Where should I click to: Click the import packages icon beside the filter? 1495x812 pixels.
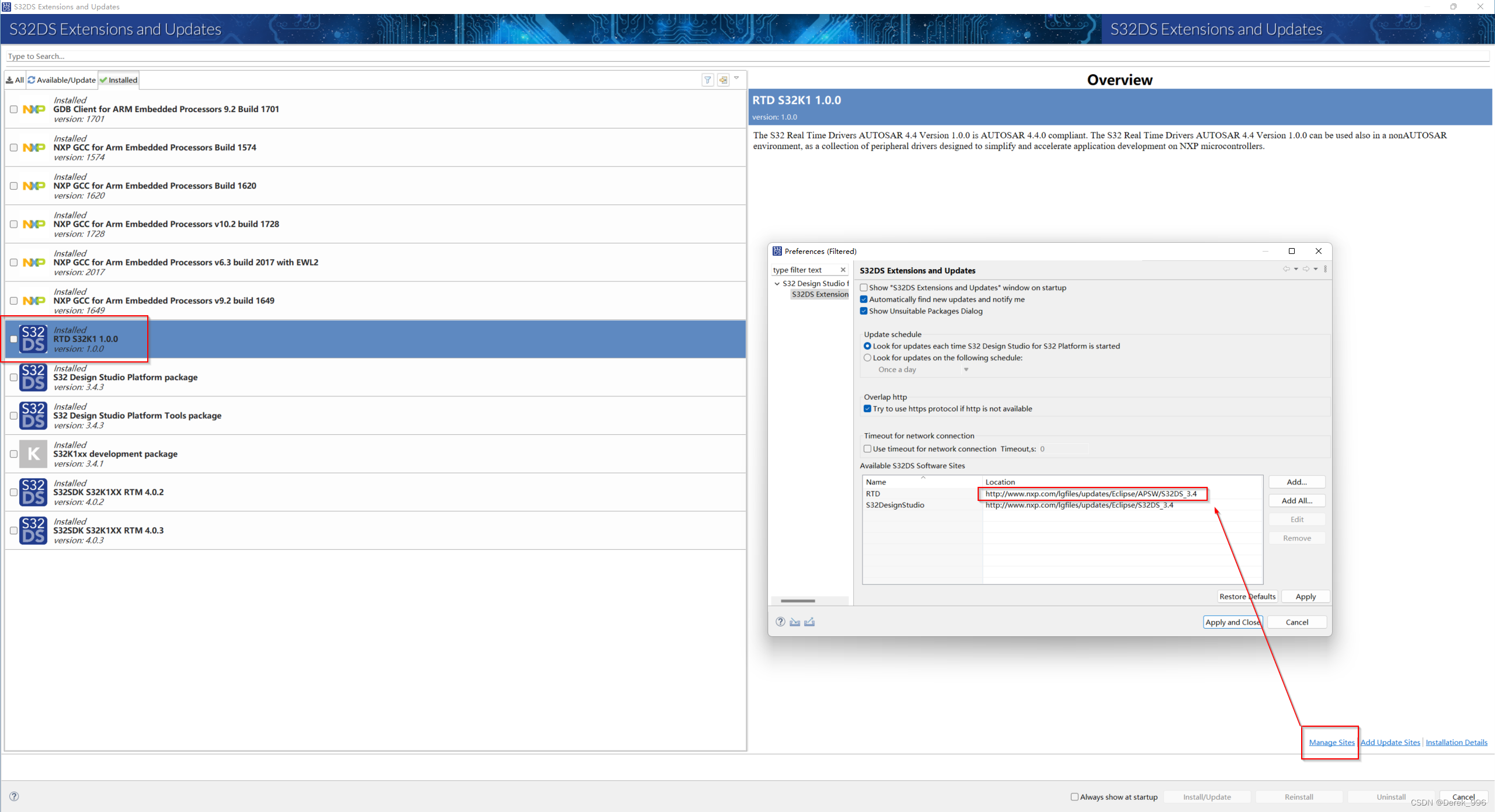click(x=723, y=80)
